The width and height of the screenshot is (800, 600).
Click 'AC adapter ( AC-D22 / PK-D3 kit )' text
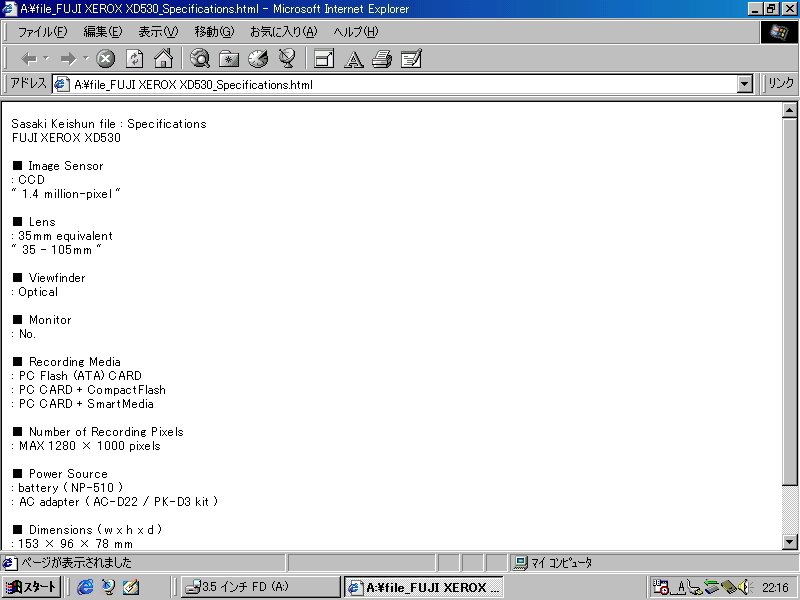pos(118,502)
